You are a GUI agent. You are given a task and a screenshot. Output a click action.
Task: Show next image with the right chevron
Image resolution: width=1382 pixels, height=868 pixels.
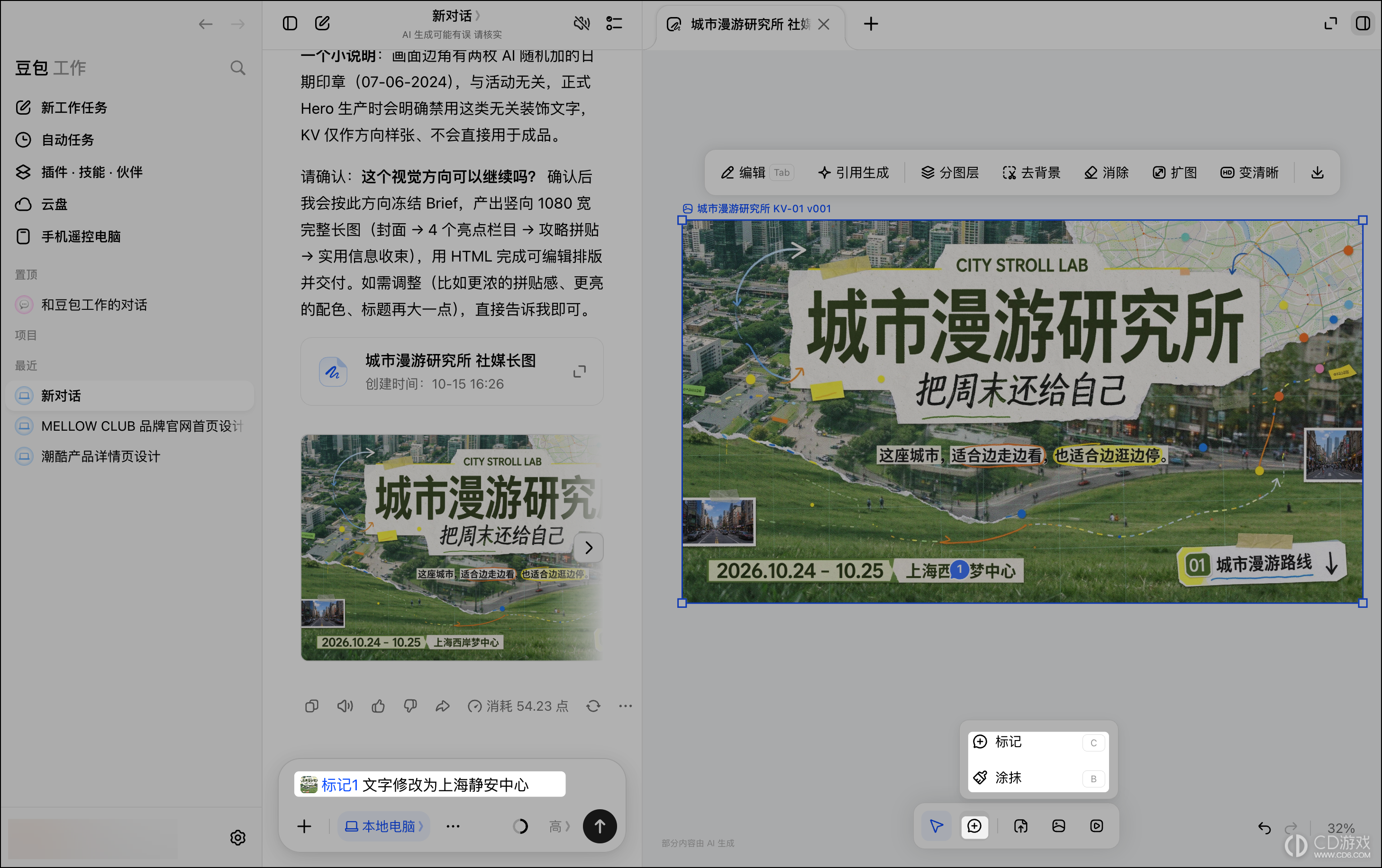click(x=589, y=547)
